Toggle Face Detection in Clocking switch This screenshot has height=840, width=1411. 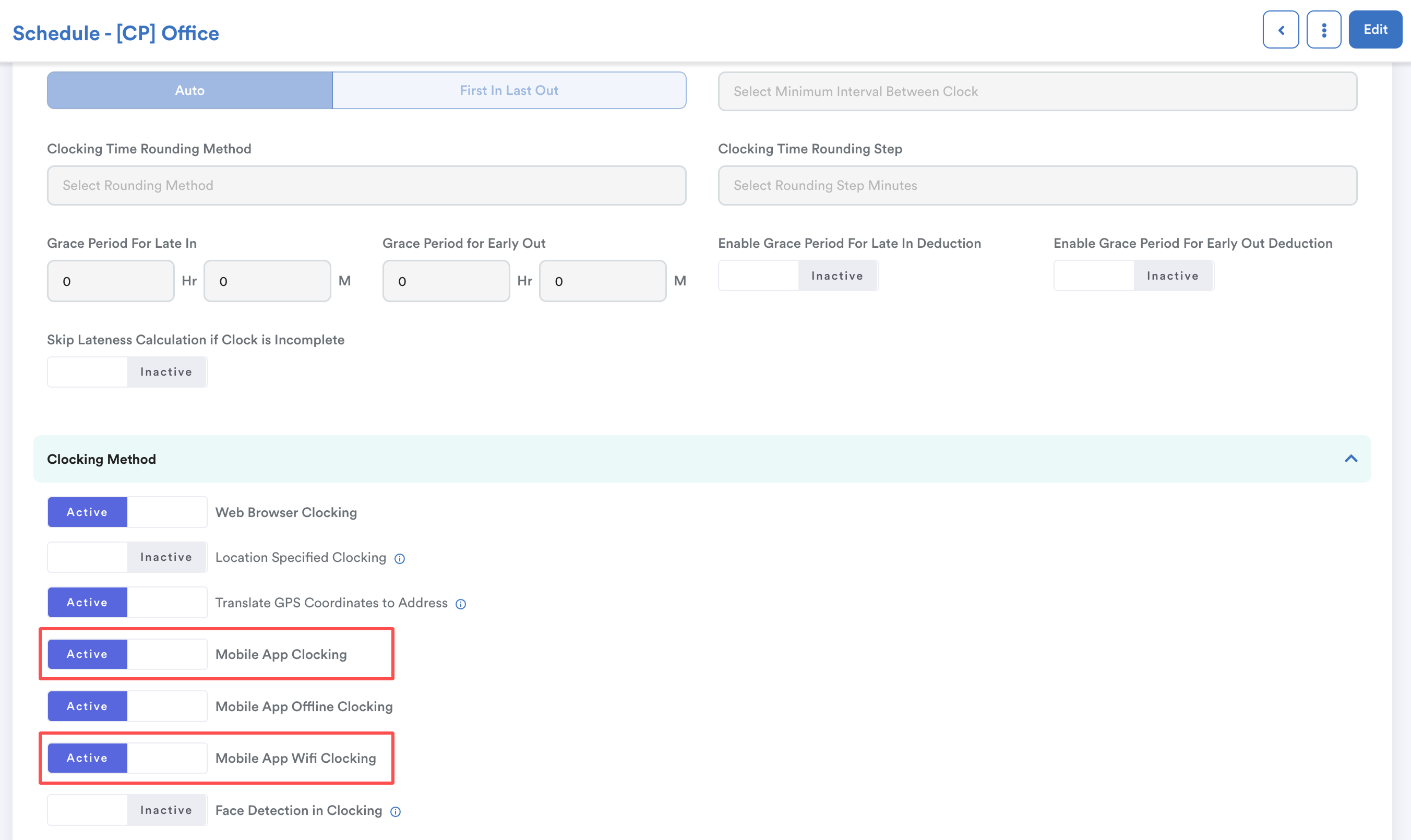127,811
